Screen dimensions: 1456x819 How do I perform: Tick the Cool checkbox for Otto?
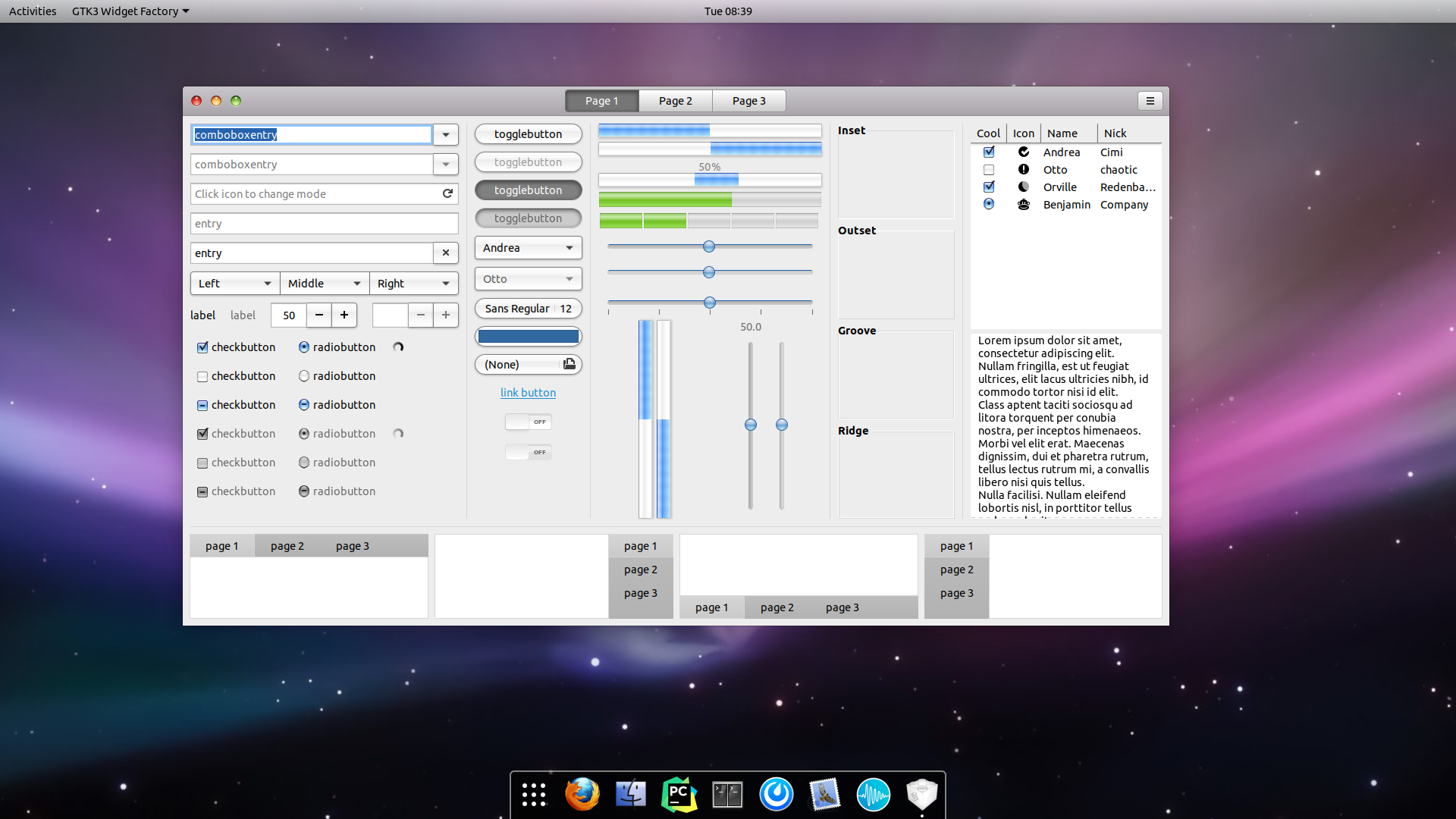tap(989, 170)
